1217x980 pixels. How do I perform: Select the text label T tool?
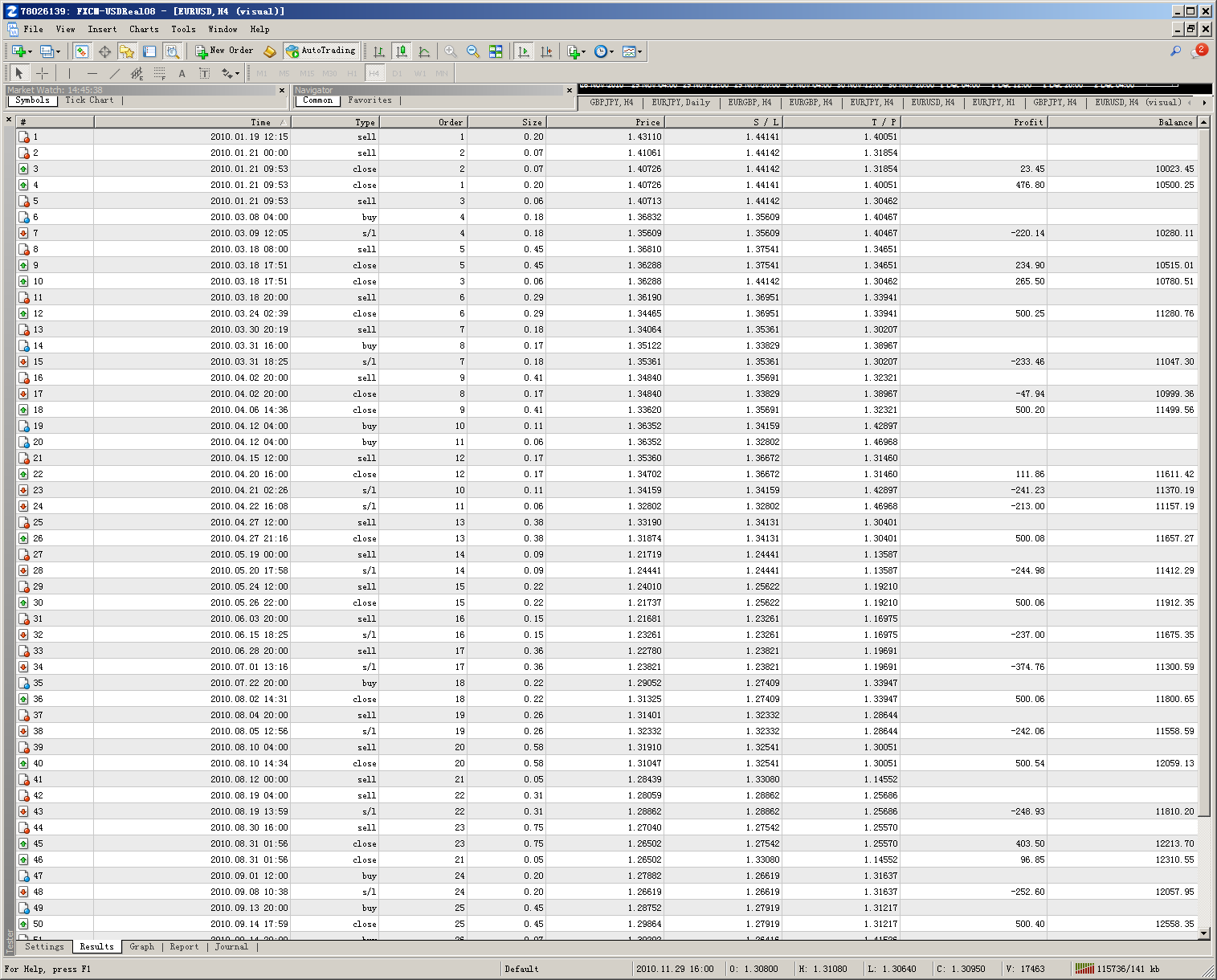(x=205, y=74)
